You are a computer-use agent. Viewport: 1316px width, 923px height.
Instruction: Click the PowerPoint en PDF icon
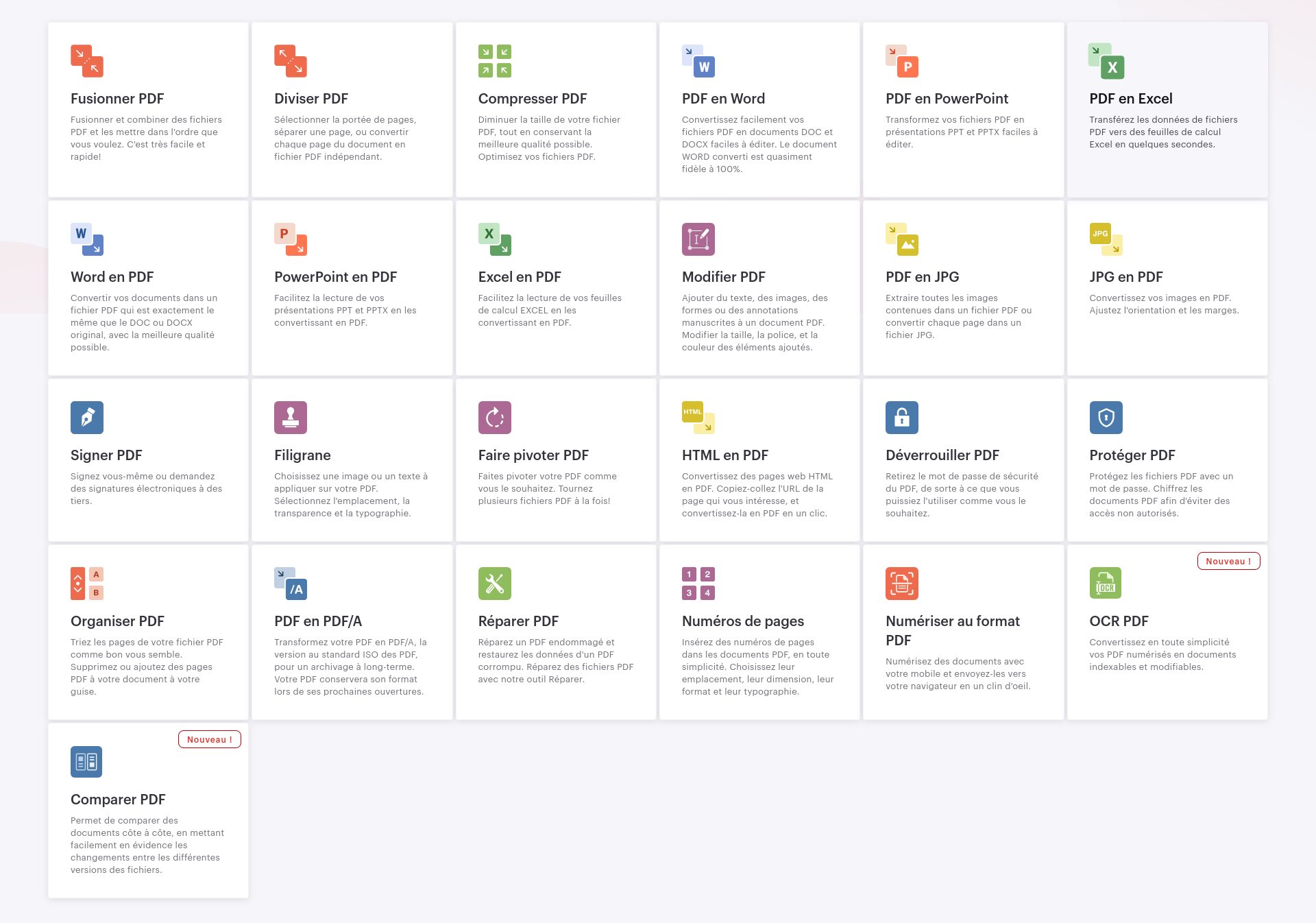291,239
